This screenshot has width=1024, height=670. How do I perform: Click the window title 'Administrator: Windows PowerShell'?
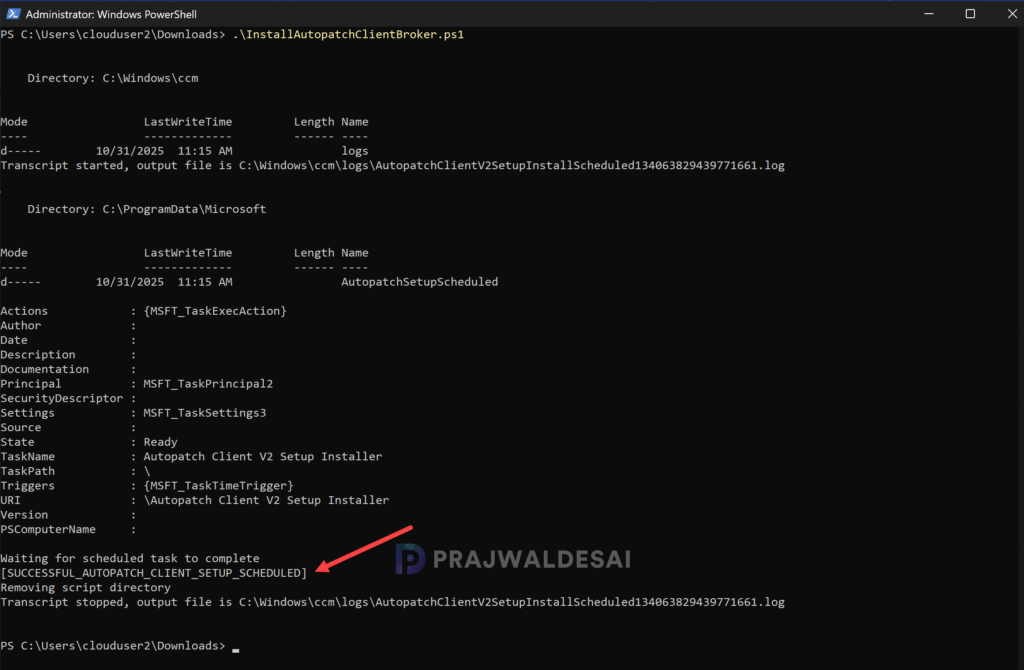111,14
